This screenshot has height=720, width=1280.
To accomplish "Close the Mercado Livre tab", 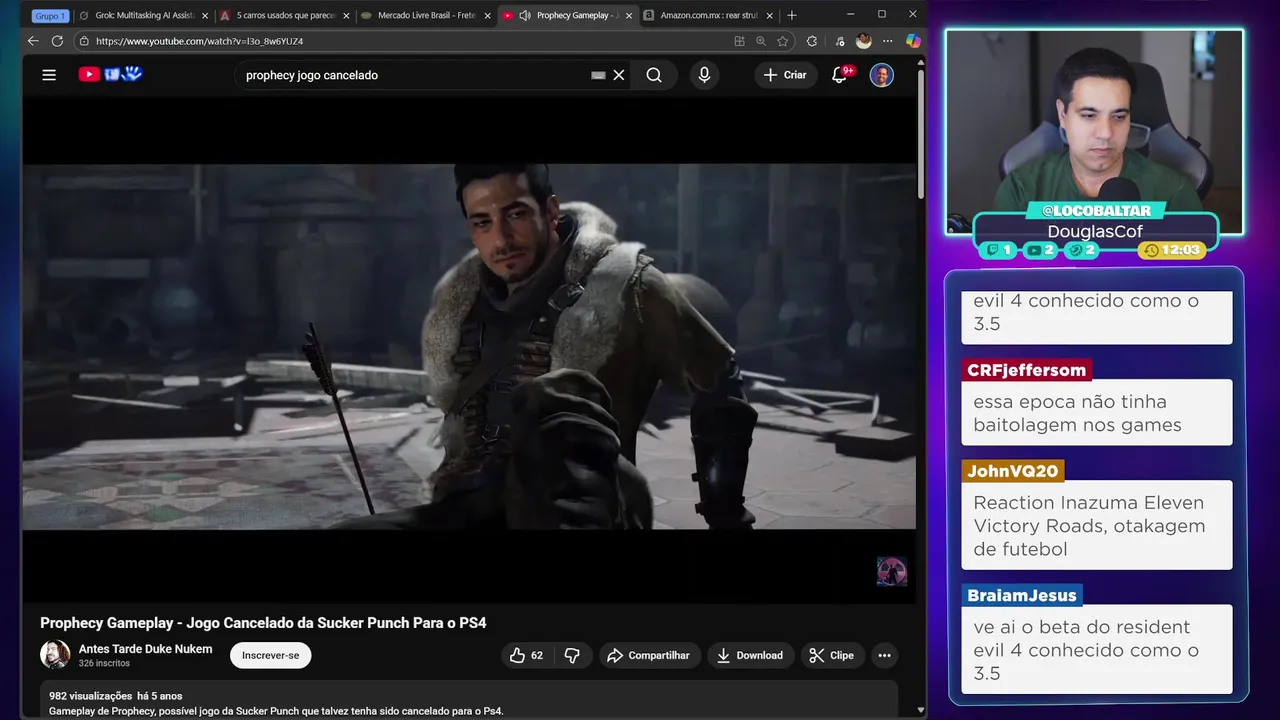I will pos(487,15).
